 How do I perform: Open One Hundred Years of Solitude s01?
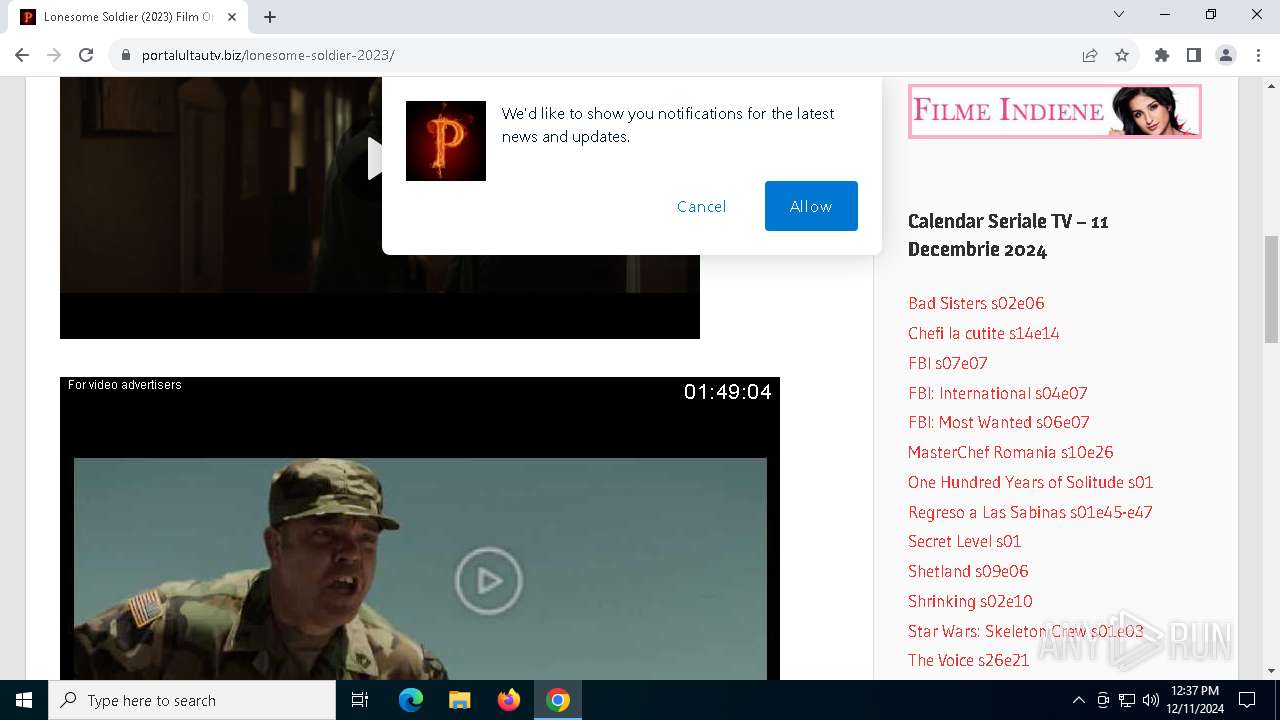[1031, 482]
